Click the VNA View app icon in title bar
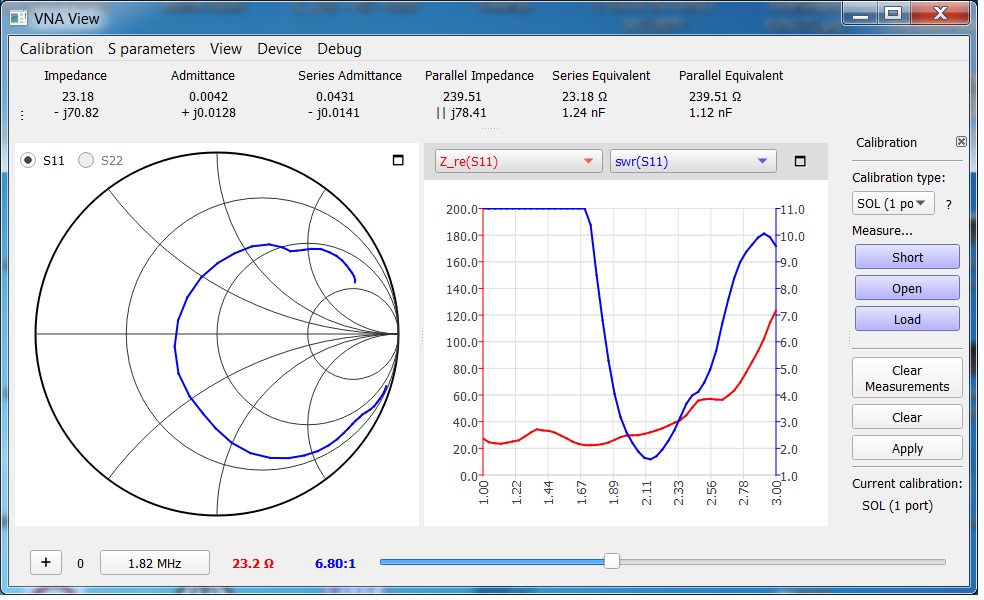Viewport: 984px width, 600px height. tap(19, 17)
